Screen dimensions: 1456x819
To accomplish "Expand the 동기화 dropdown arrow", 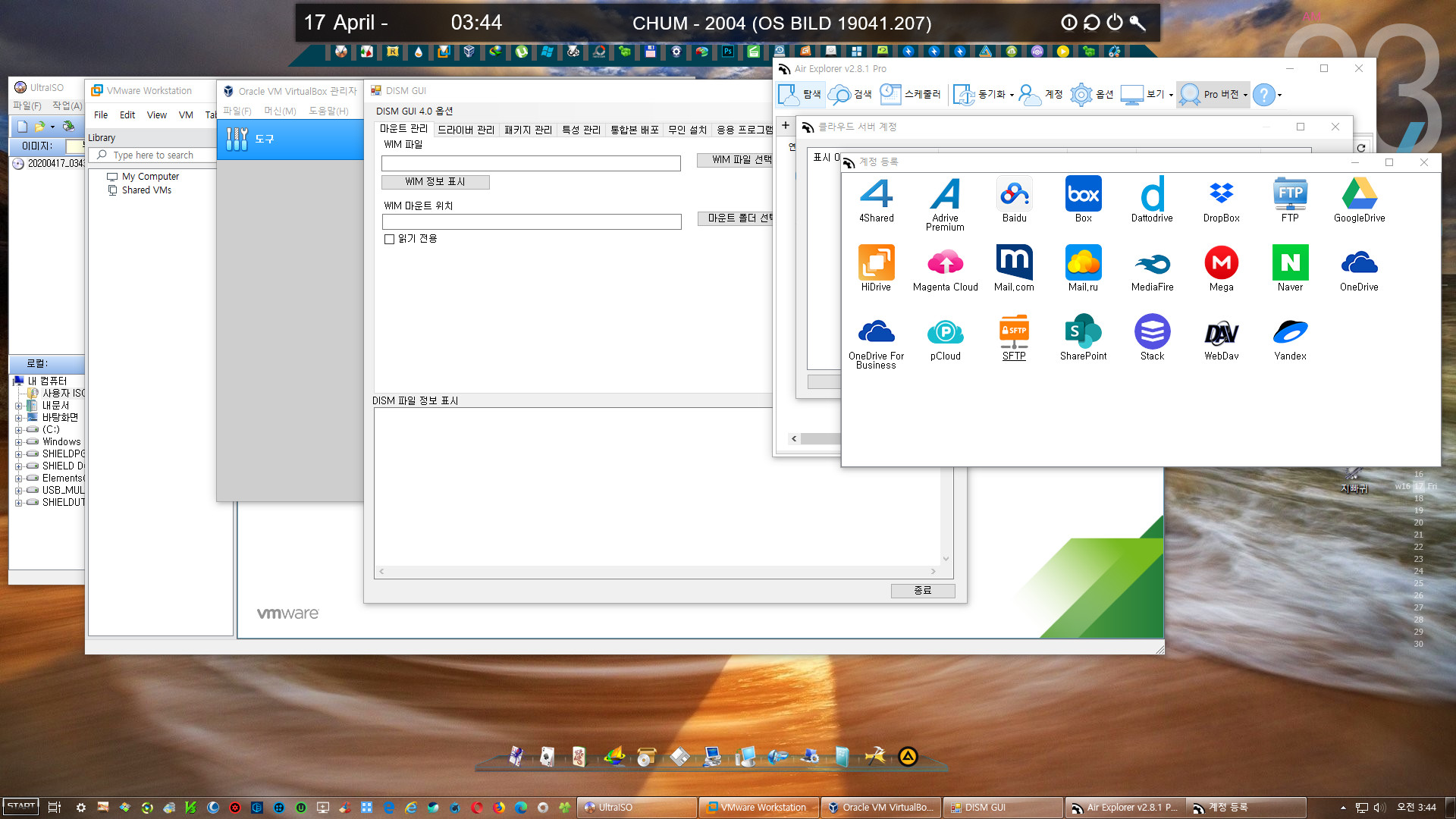I will pos(1012,96).
